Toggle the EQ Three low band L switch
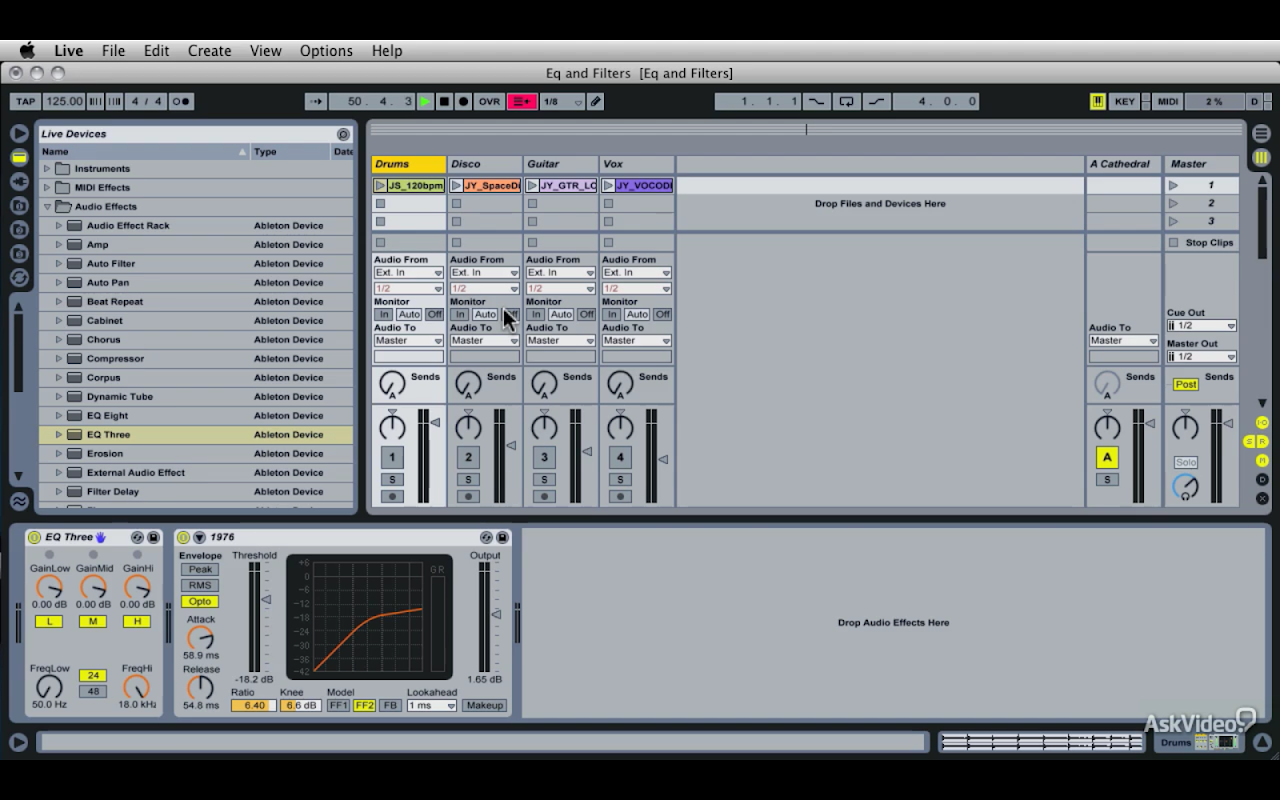The image size is (1280, 800). point(48,621)
